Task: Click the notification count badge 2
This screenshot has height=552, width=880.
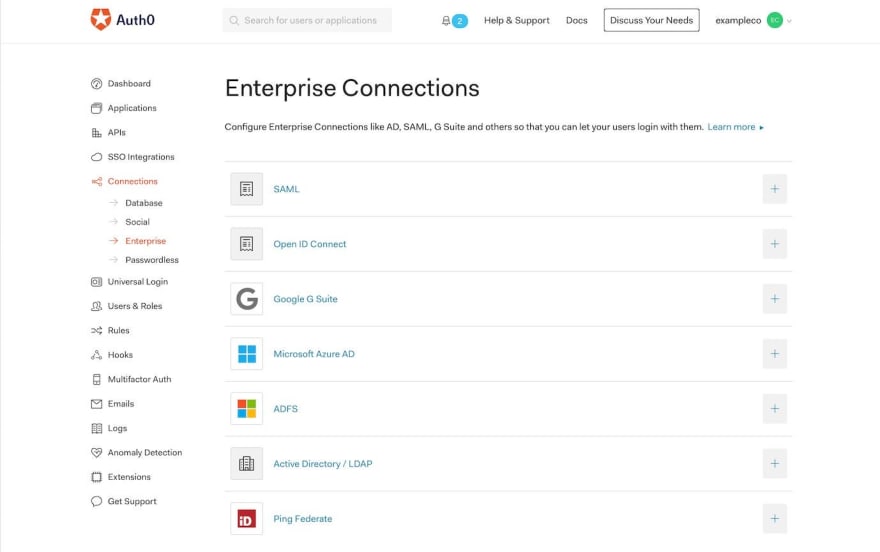Action: pyautogui.click(x=460, y=21)
